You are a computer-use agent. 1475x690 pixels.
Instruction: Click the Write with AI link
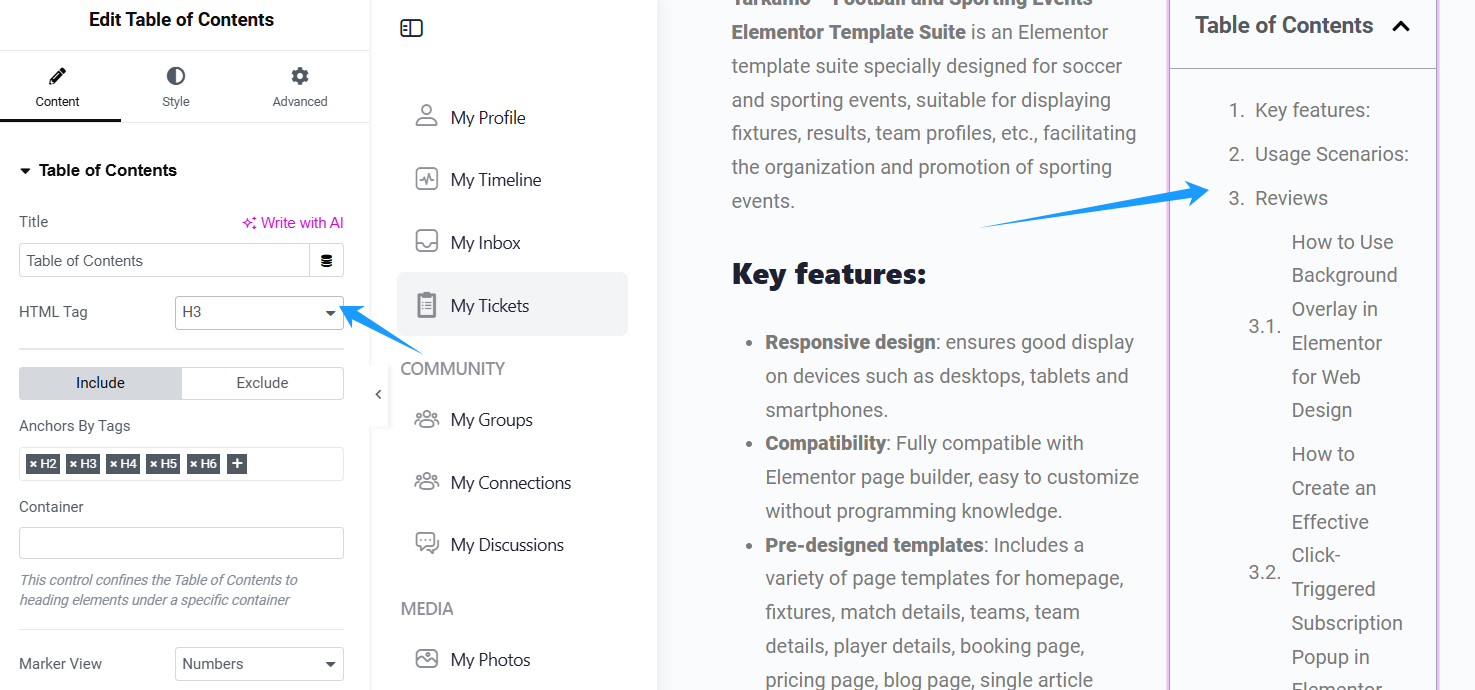click(x=293, y=222)
